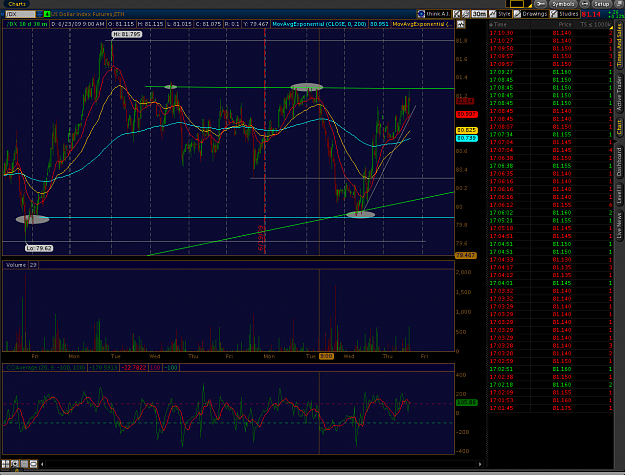Image resolution: width=625 pixels, height=475 pixels.
Task: Click the MovAvgExponential (CLOSE, 0, 200) study label
Action: (319, 24)
